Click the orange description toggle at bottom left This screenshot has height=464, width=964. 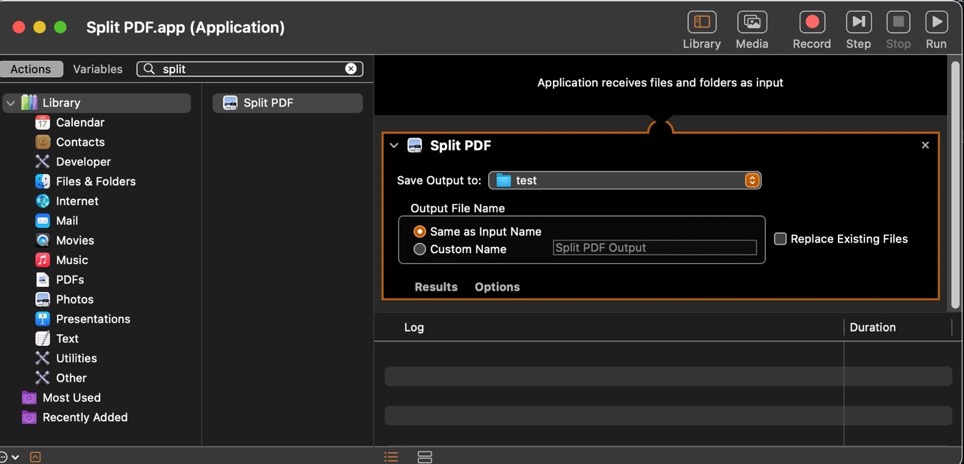pos(36,457)
